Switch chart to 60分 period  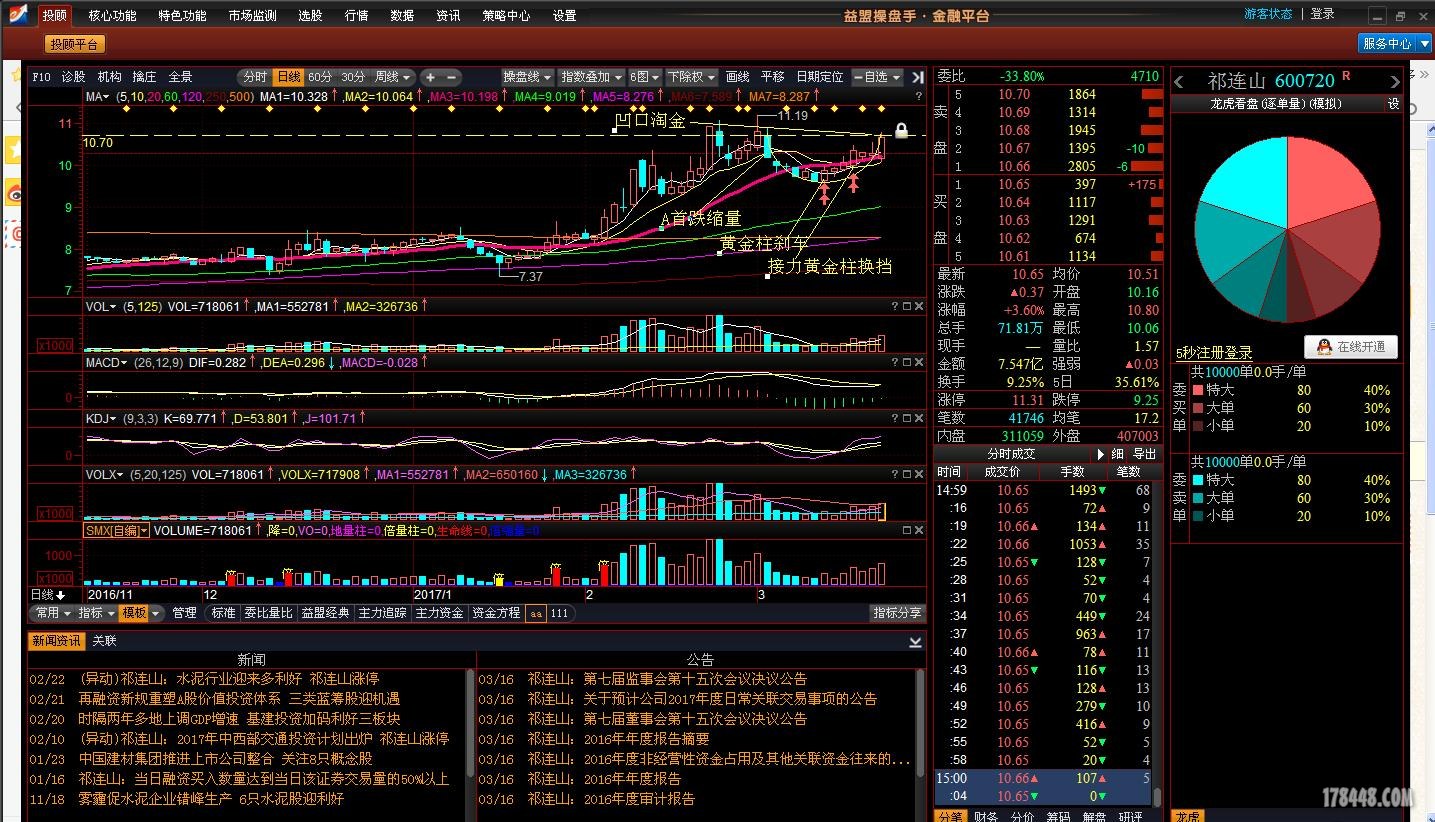point(320,77)
